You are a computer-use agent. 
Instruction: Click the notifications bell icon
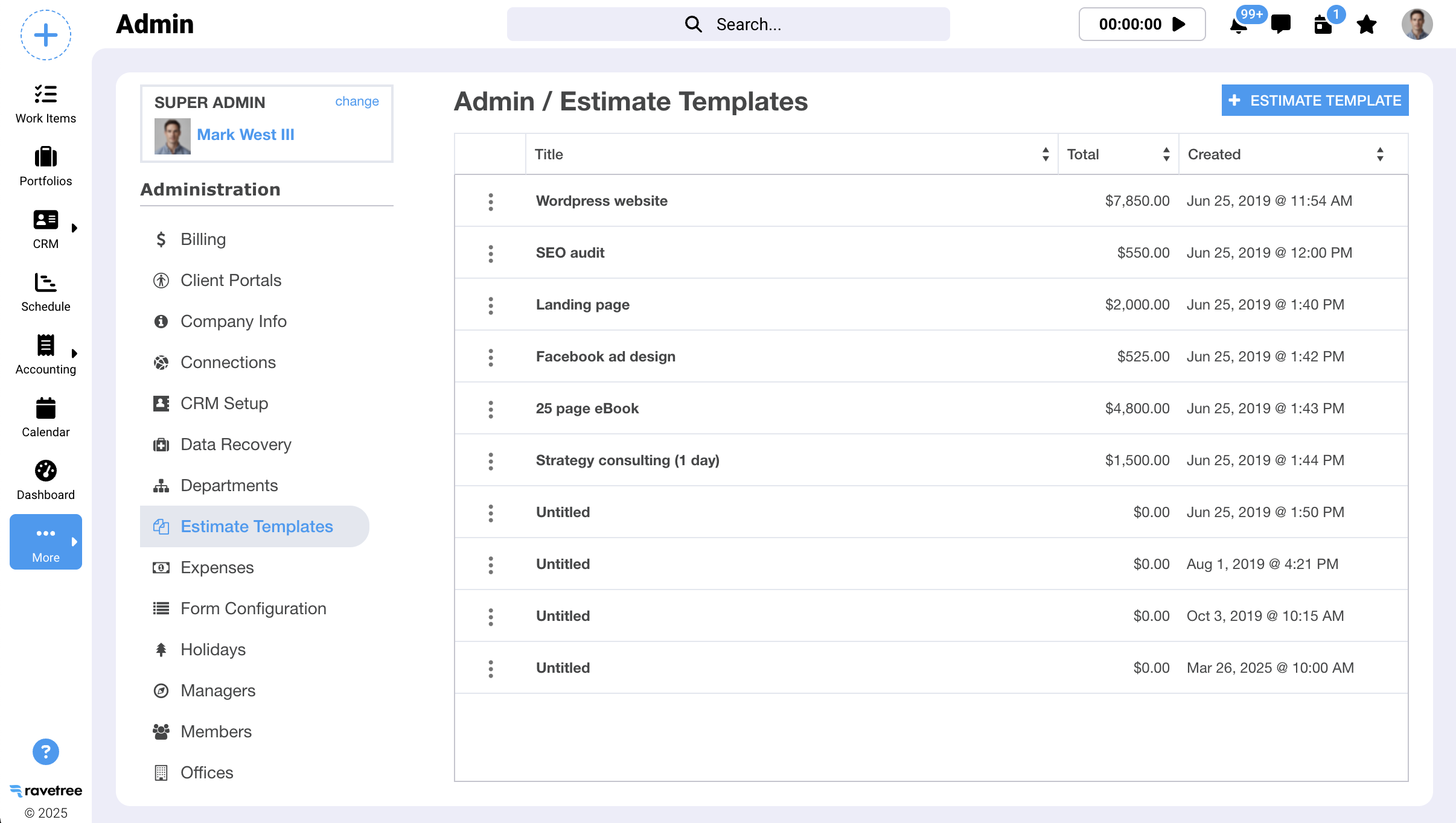click(1238, 25)
